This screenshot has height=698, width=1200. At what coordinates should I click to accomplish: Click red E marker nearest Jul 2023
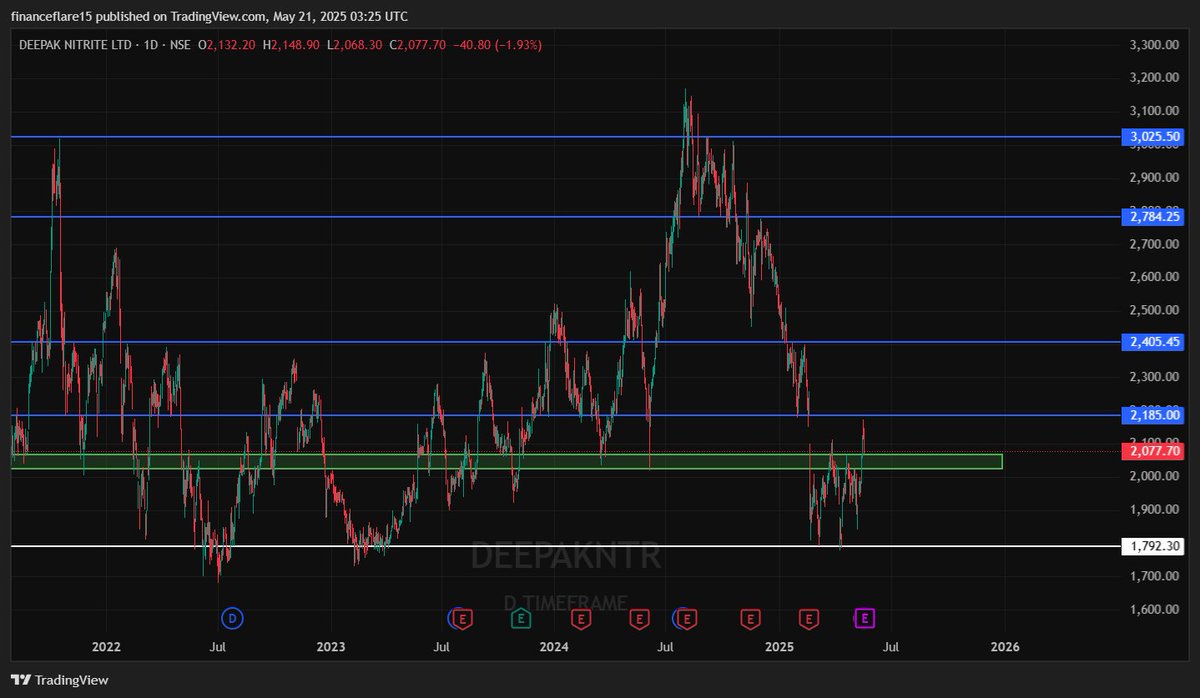click(x=463, y=618)
